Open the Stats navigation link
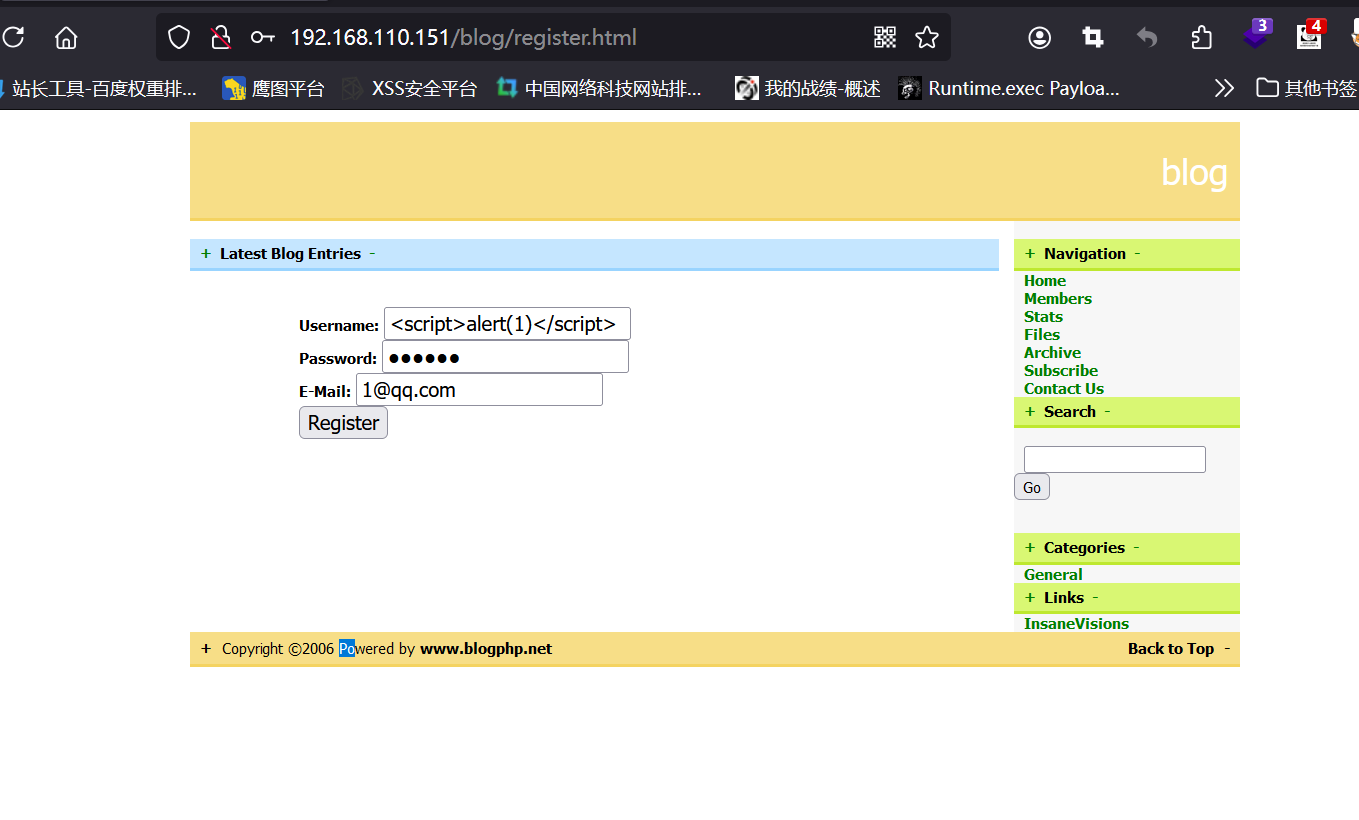Screen dimensions: 1359x820 [x=1043, y=317]
